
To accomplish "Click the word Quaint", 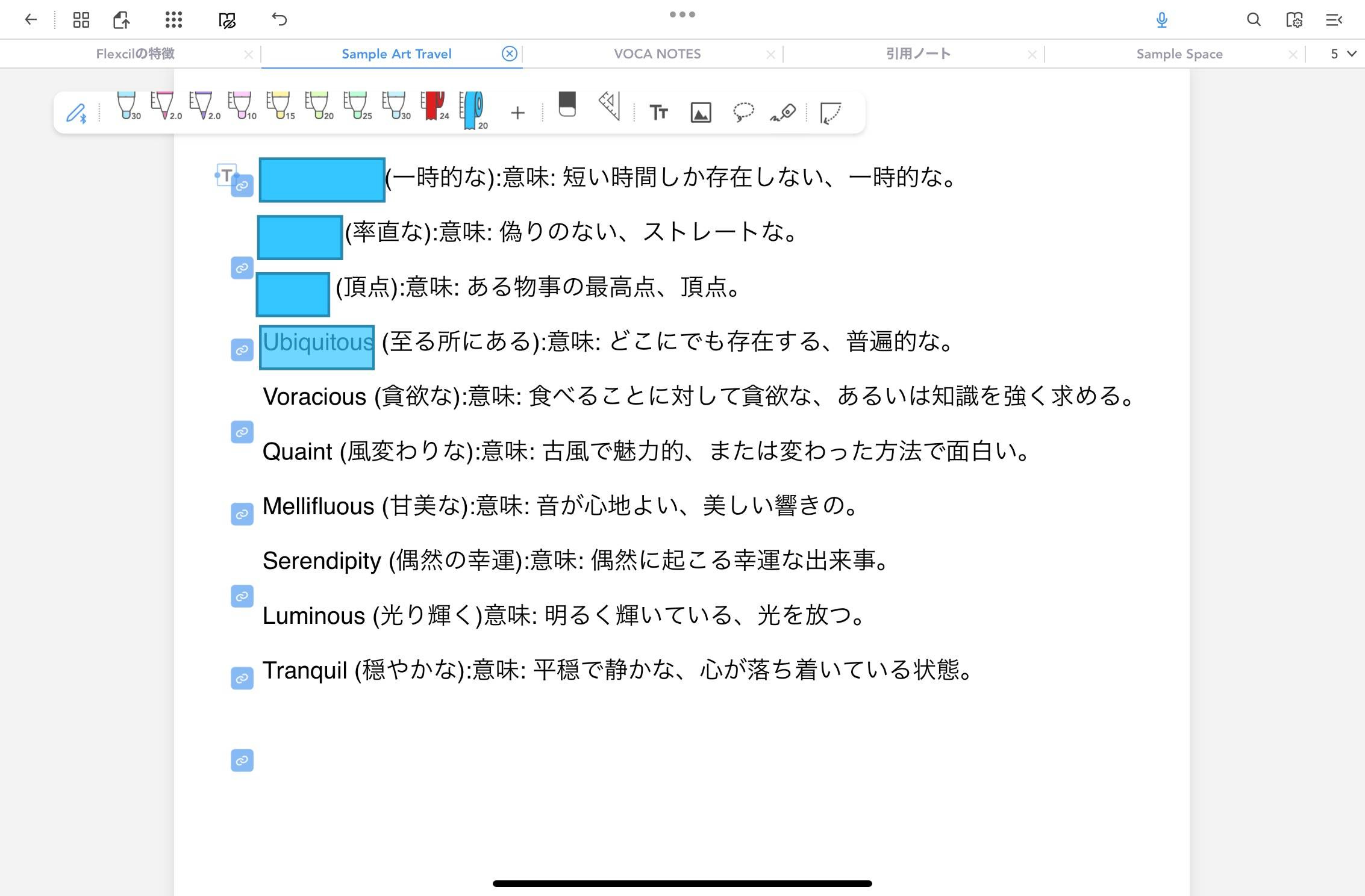I will [x=297, y=452].
